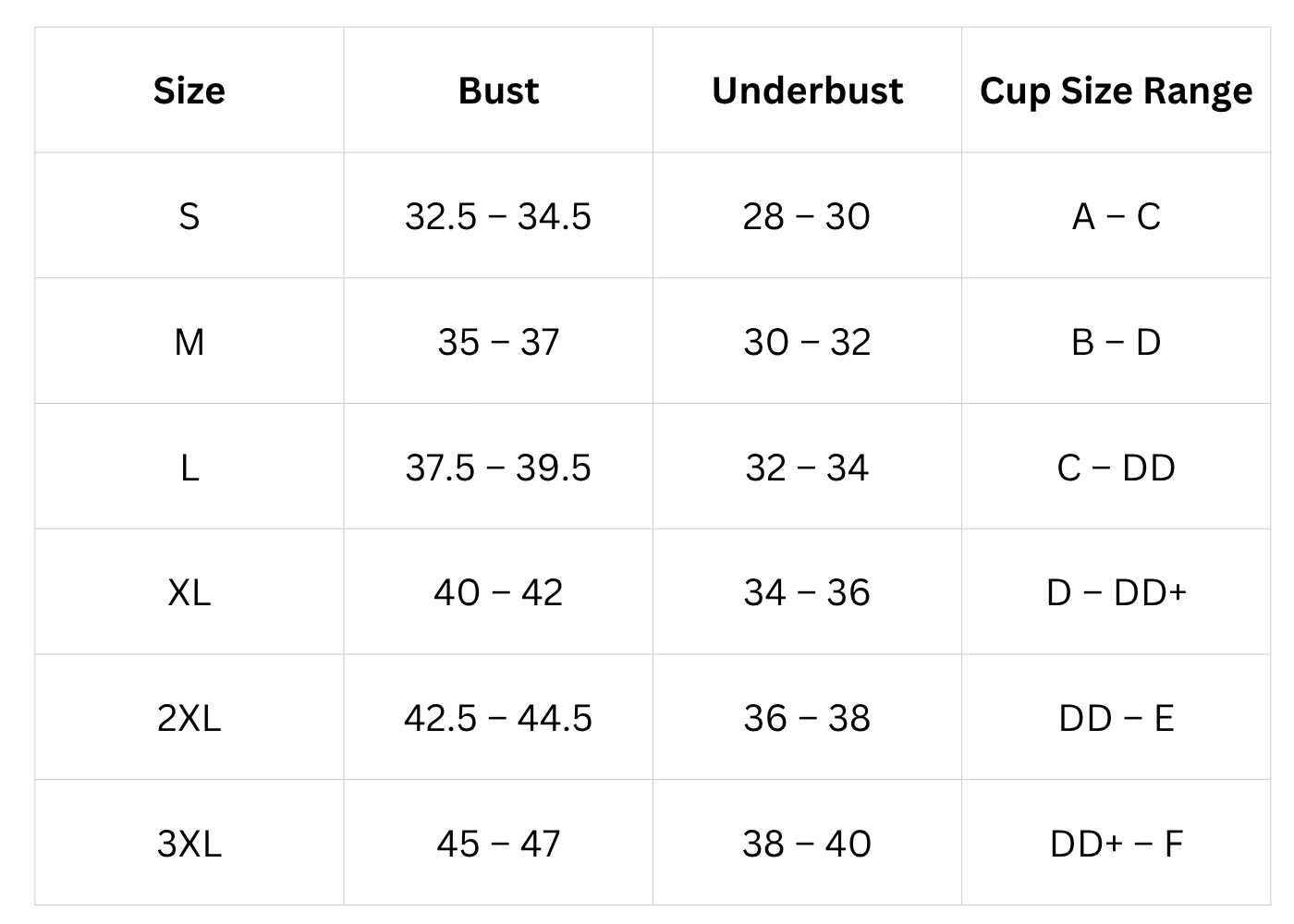Screen dimensions: 1294x924
Task: Select the 2XL size cell
Action: (189, 718)
